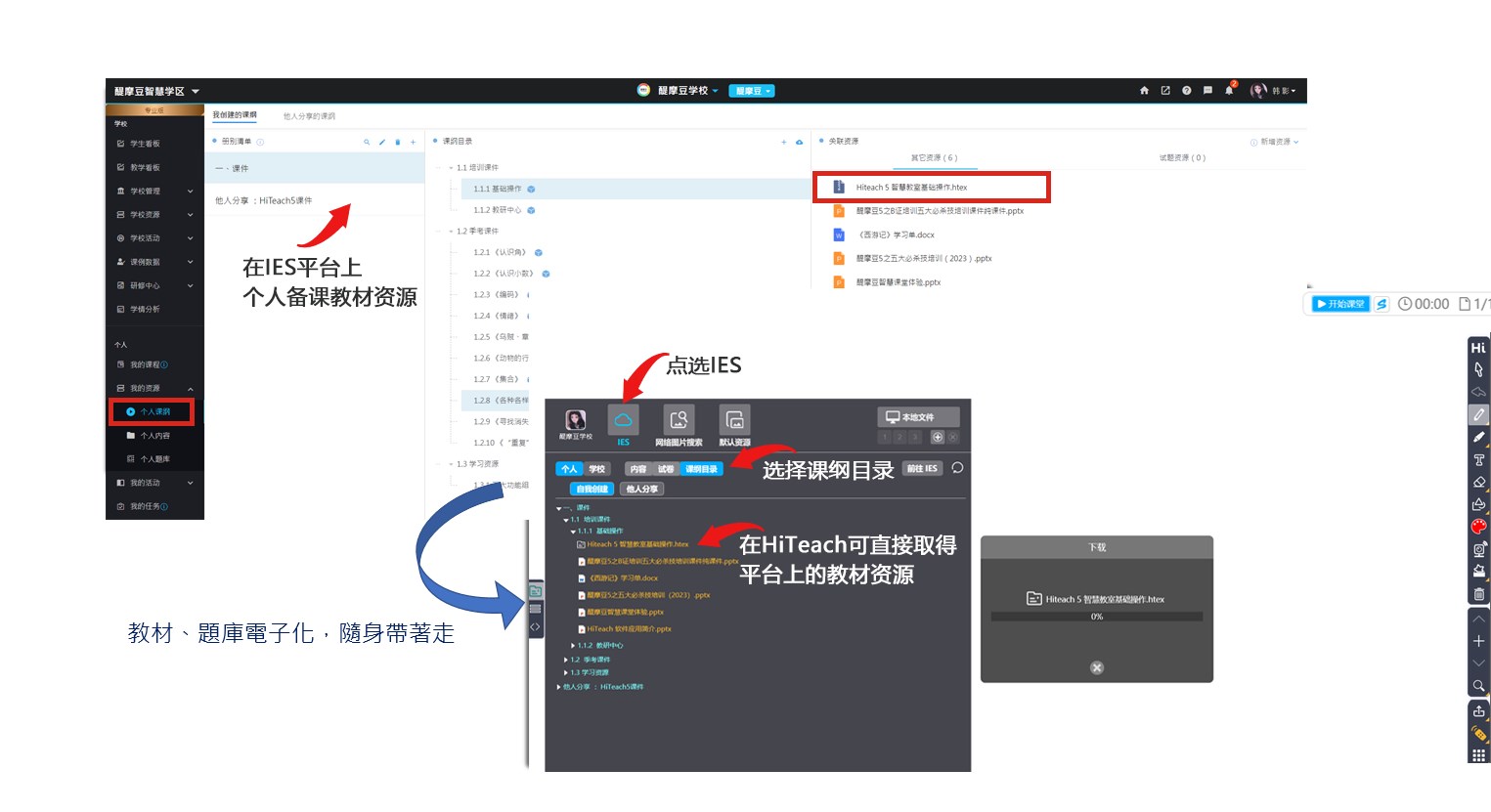Switch to 他人分享的课纲 tab
Screen dimensions: 1491x812
tap(309, 116)
